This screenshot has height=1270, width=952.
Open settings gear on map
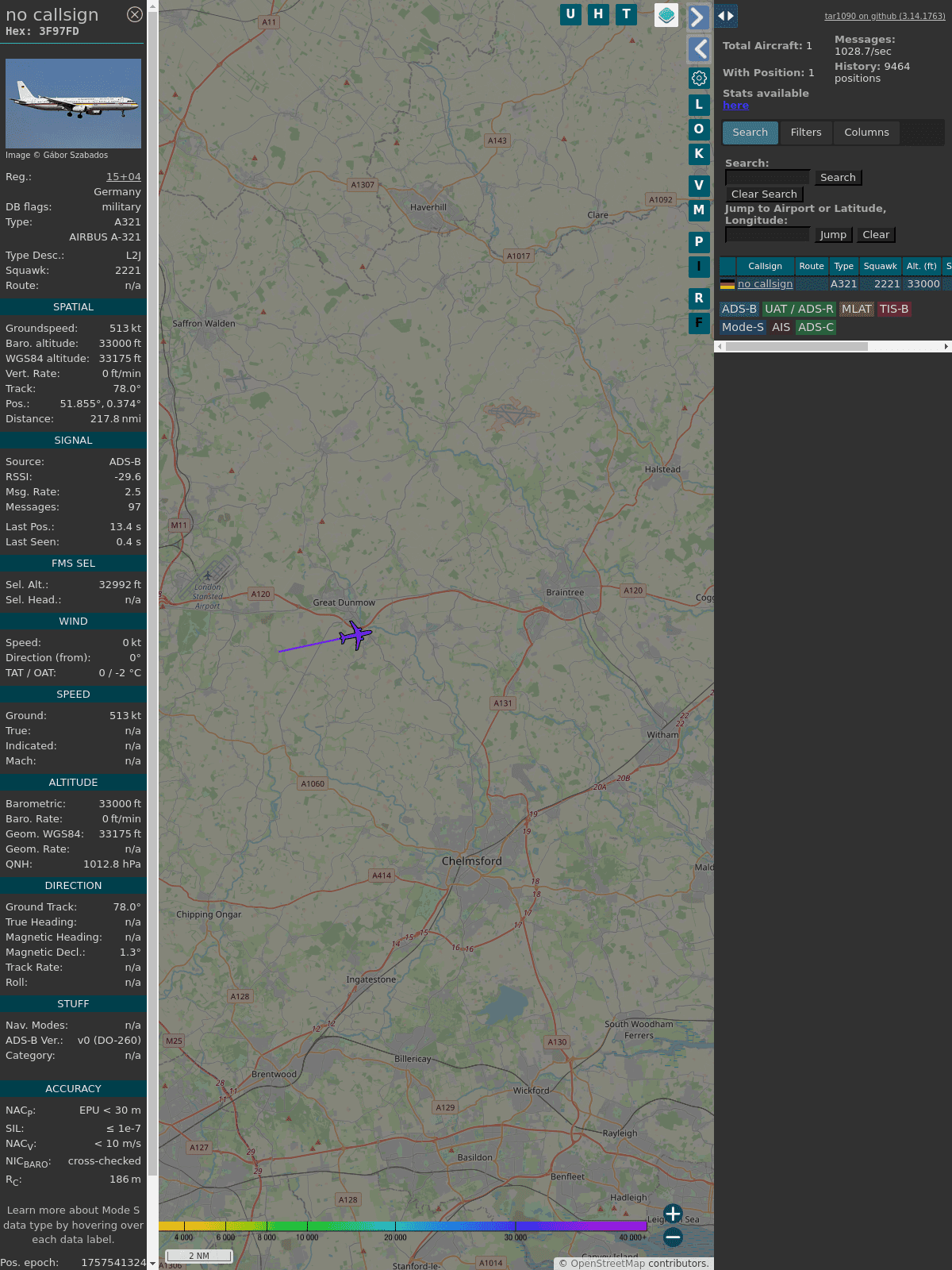699,78
